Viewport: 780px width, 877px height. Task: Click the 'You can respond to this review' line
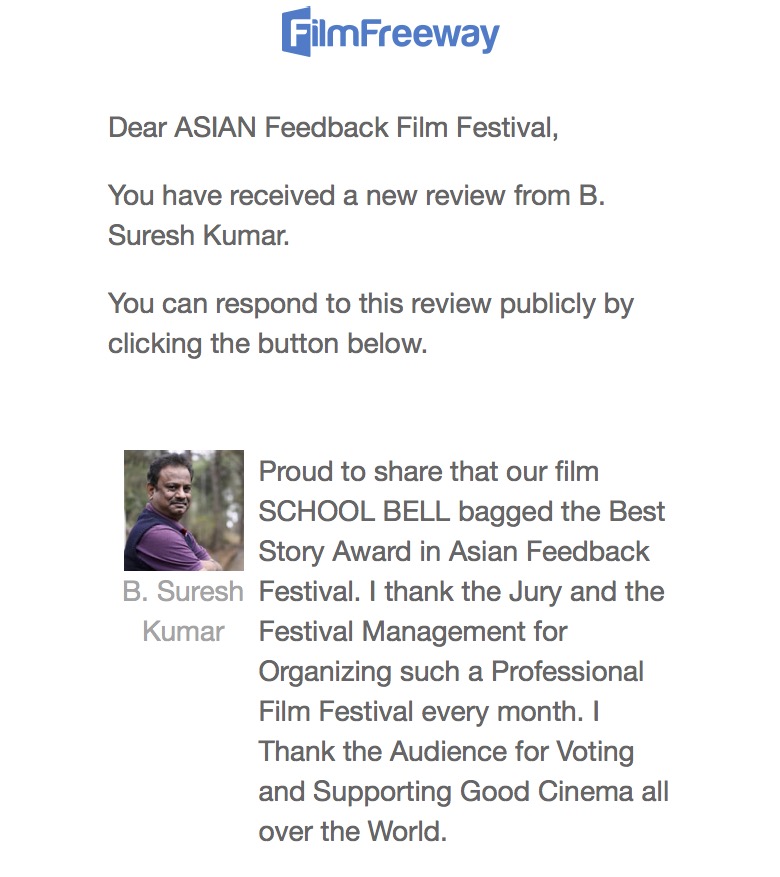click(x=370, y=303)
